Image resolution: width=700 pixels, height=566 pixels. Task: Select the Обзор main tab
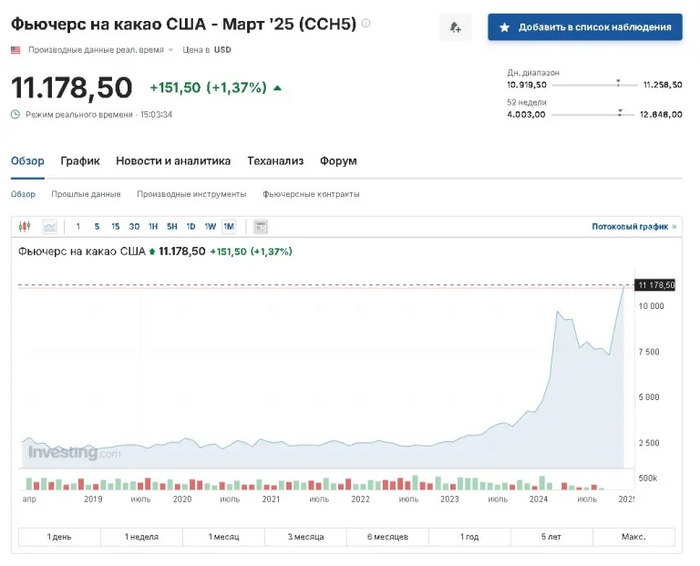point(28,161)
